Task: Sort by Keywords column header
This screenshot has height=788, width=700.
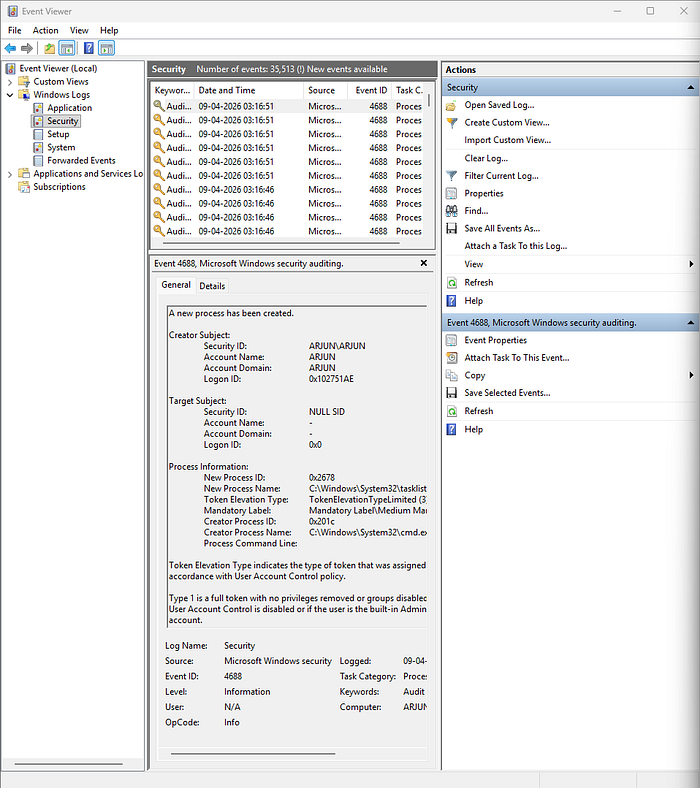Action: tap(172, 90)
